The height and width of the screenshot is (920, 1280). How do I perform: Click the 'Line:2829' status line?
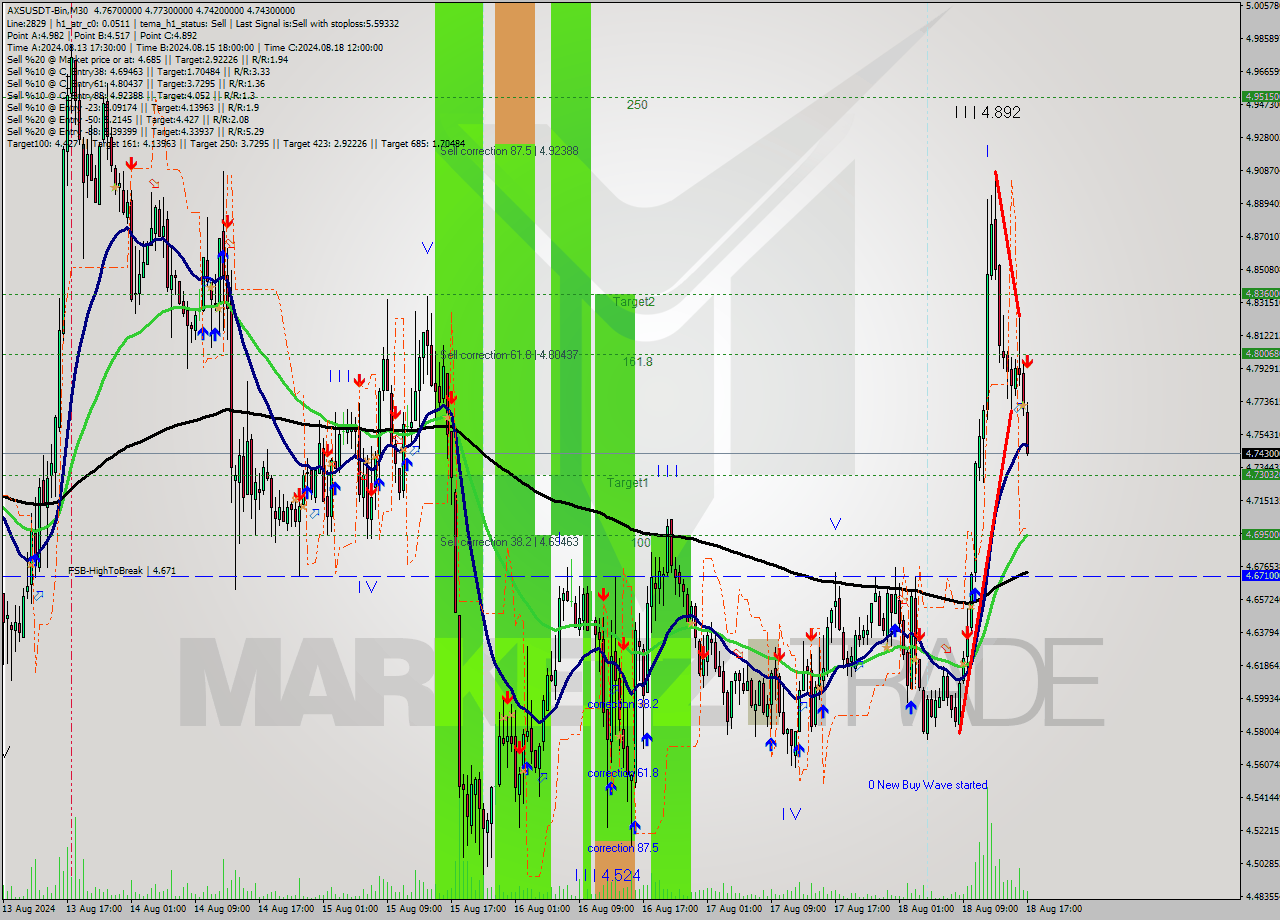201,23
